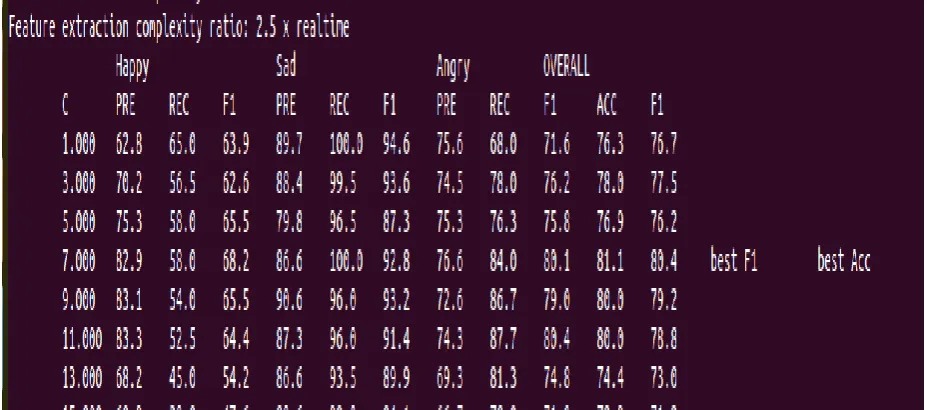927x410 pixels.
Task: Click value '71.6' in the 1.000 row
Action: [556, 144]
